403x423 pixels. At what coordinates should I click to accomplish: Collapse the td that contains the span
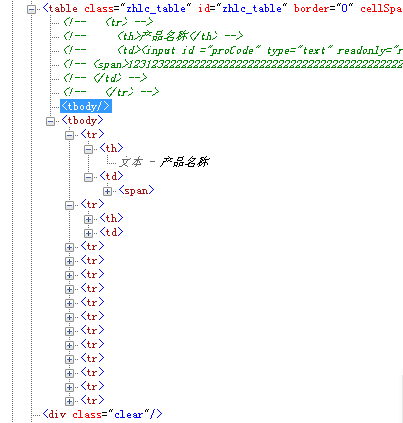click(x=88, y=177)
